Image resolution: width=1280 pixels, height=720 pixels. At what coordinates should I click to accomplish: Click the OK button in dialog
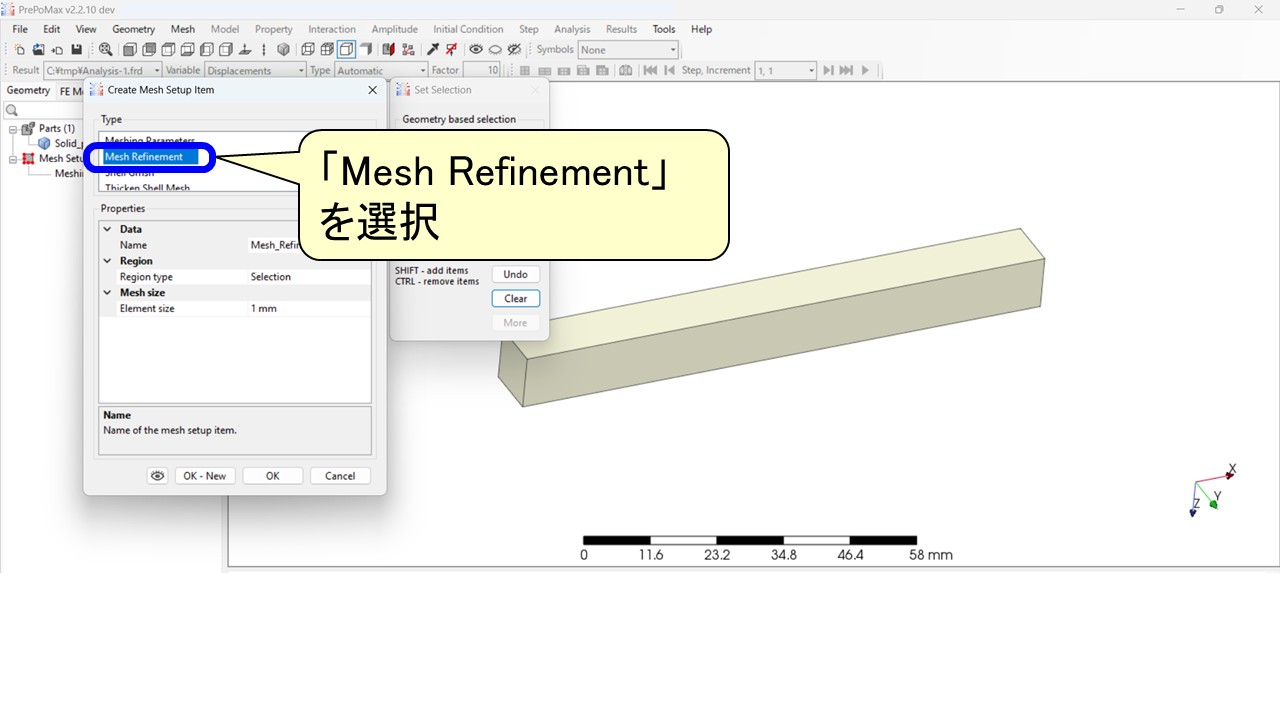click(272, 476)
